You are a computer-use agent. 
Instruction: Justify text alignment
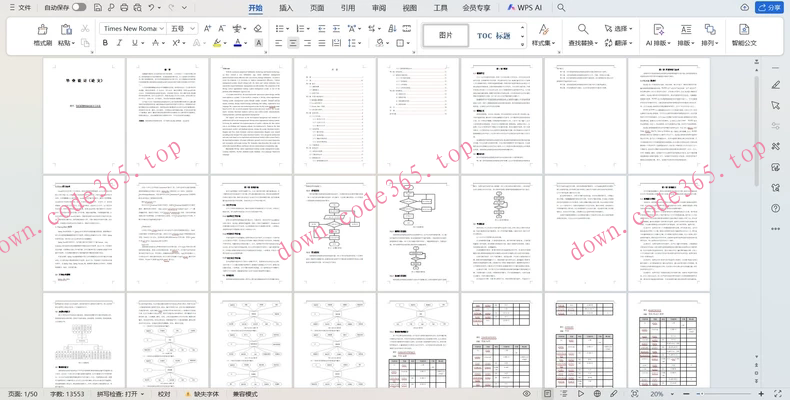[321, 43]
